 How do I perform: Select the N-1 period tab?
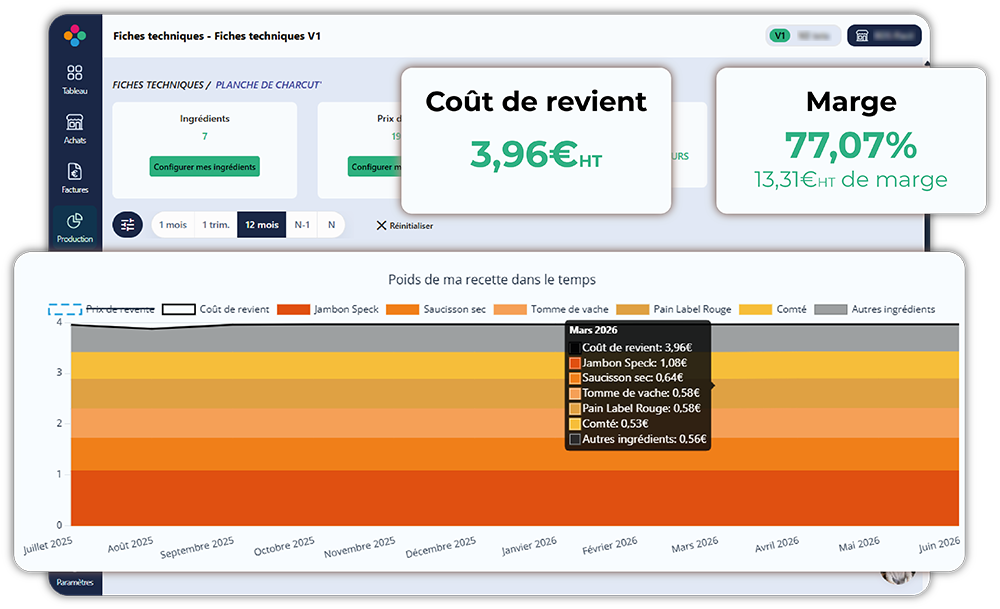pyautogui.click(x=302, y=224)
